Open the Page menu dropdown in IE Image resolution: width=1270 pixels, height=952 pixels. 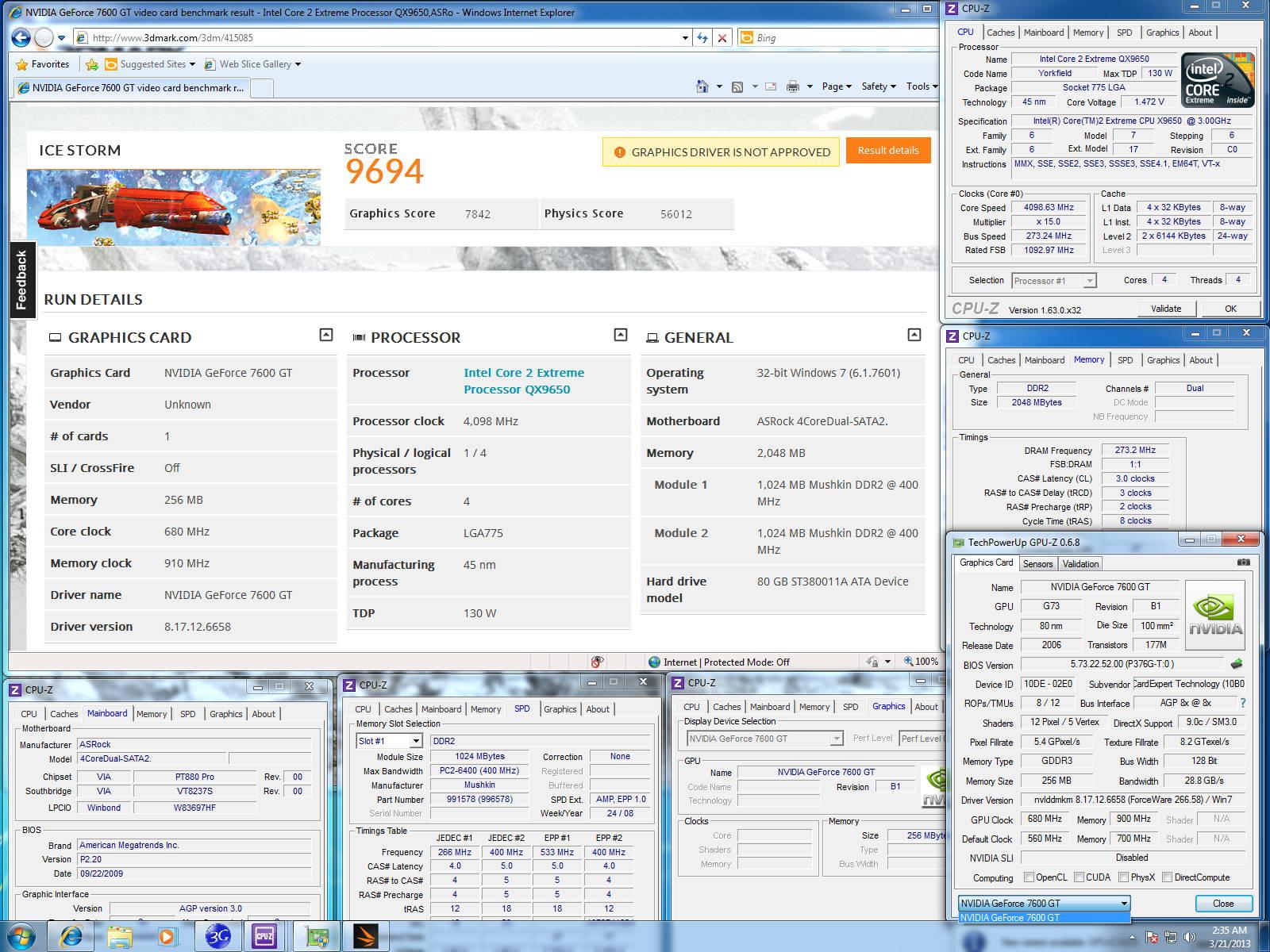click(837, 86)
